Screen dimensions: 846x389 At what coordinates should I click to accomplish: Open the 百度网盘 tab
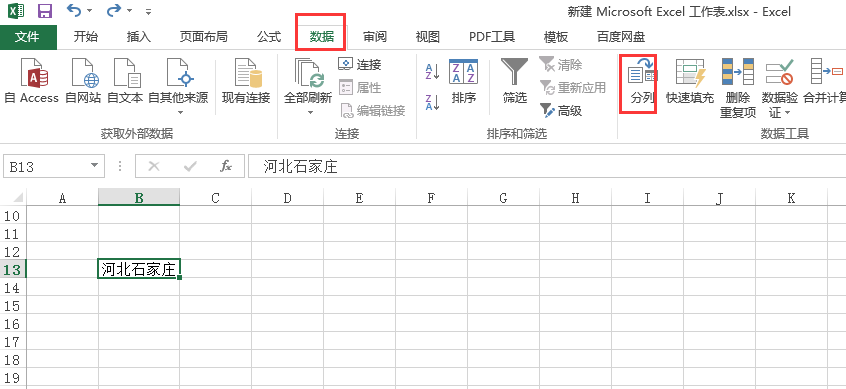[620, 37]
